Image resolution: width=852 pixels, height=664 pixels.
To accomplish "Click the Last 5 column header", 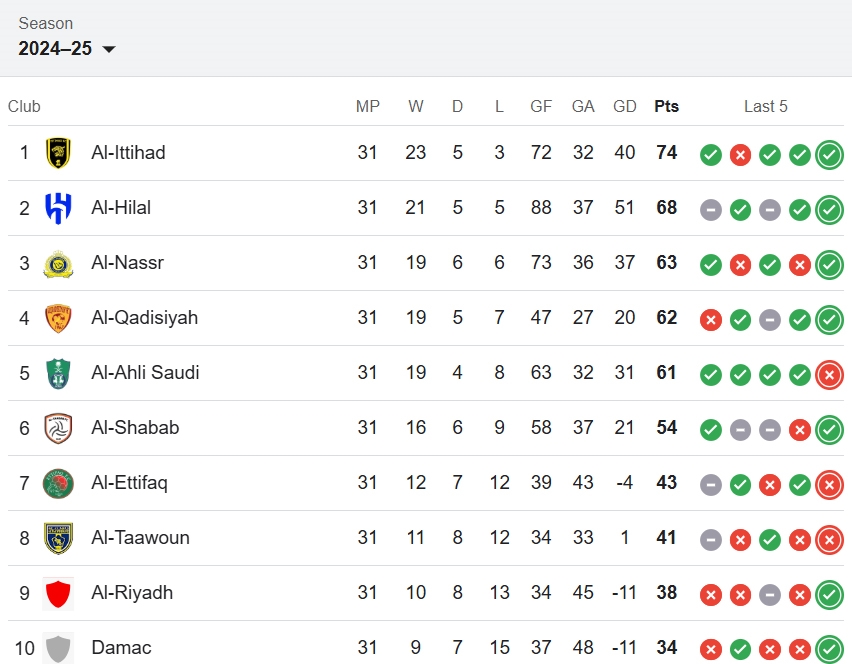I will click(765, 106).
